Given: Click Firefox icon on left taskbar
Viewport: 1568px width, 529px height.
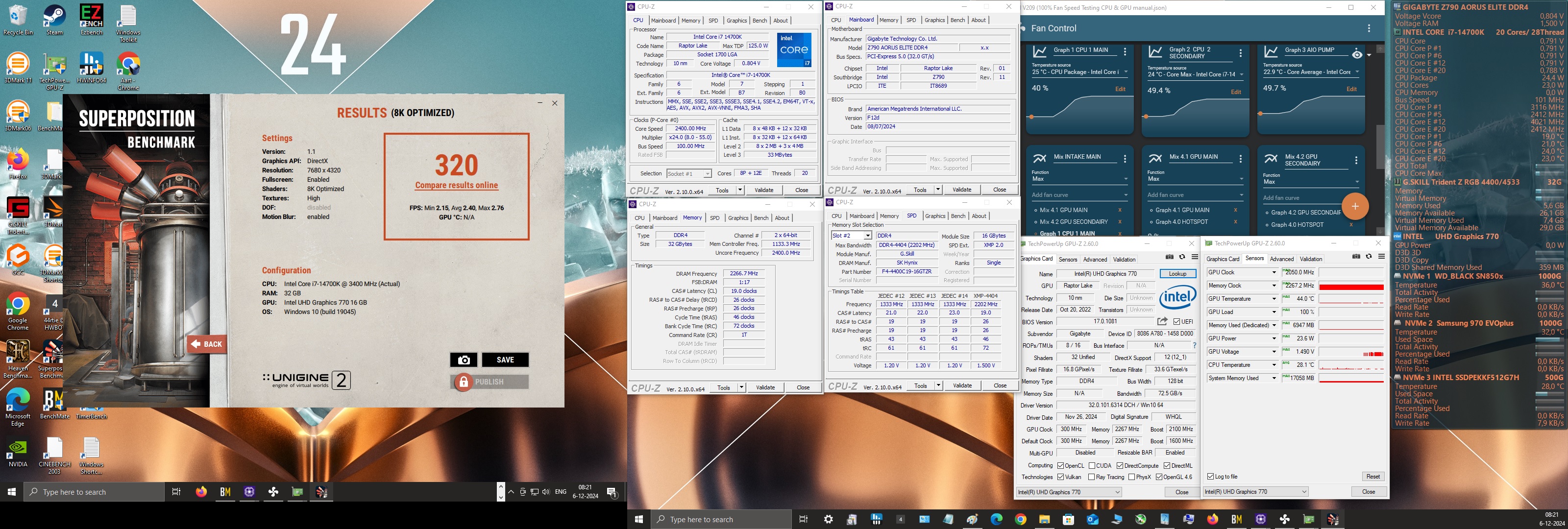Looking at the screenshot, I should [201, 492].
